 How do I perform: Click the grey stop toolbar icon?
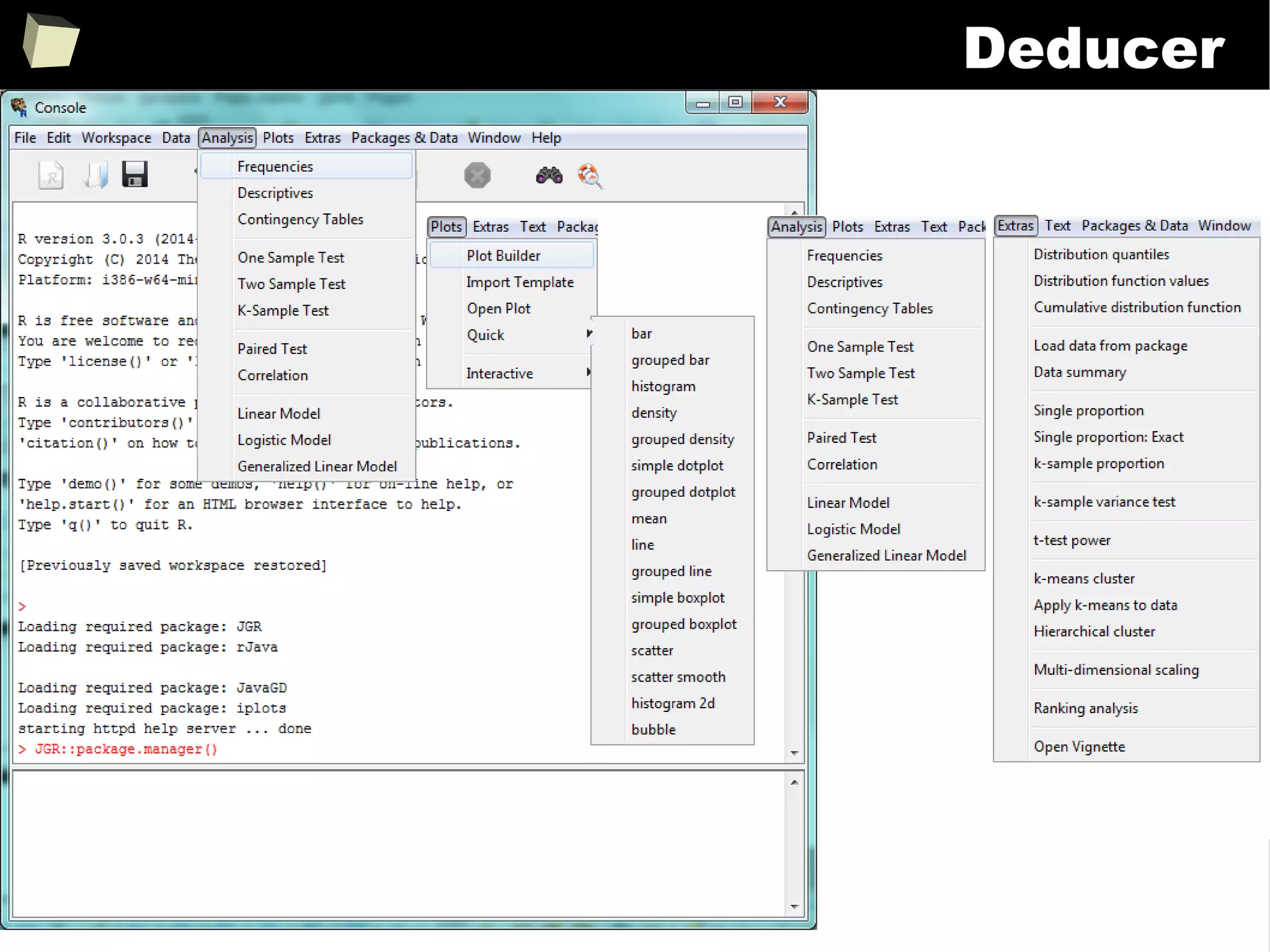click(x=477, y=176)
